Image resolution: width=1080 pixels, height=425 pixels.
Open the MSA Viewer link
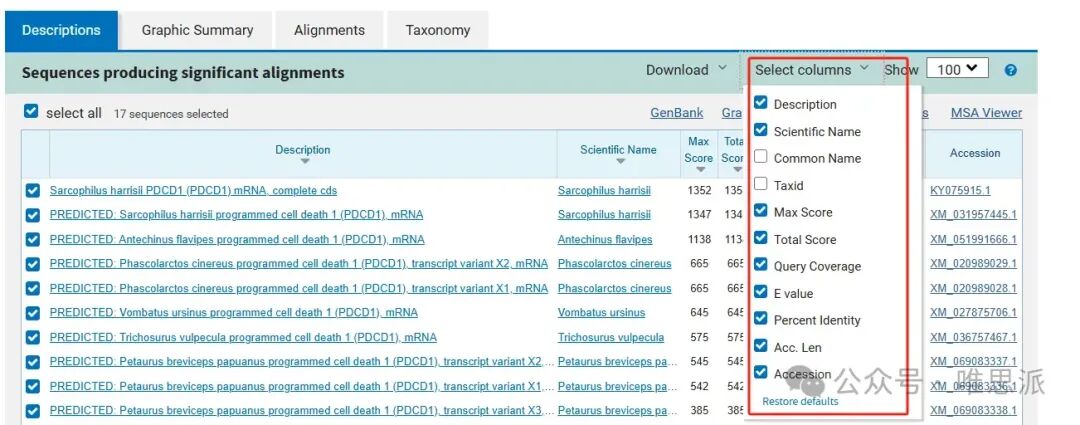point(986,113)
